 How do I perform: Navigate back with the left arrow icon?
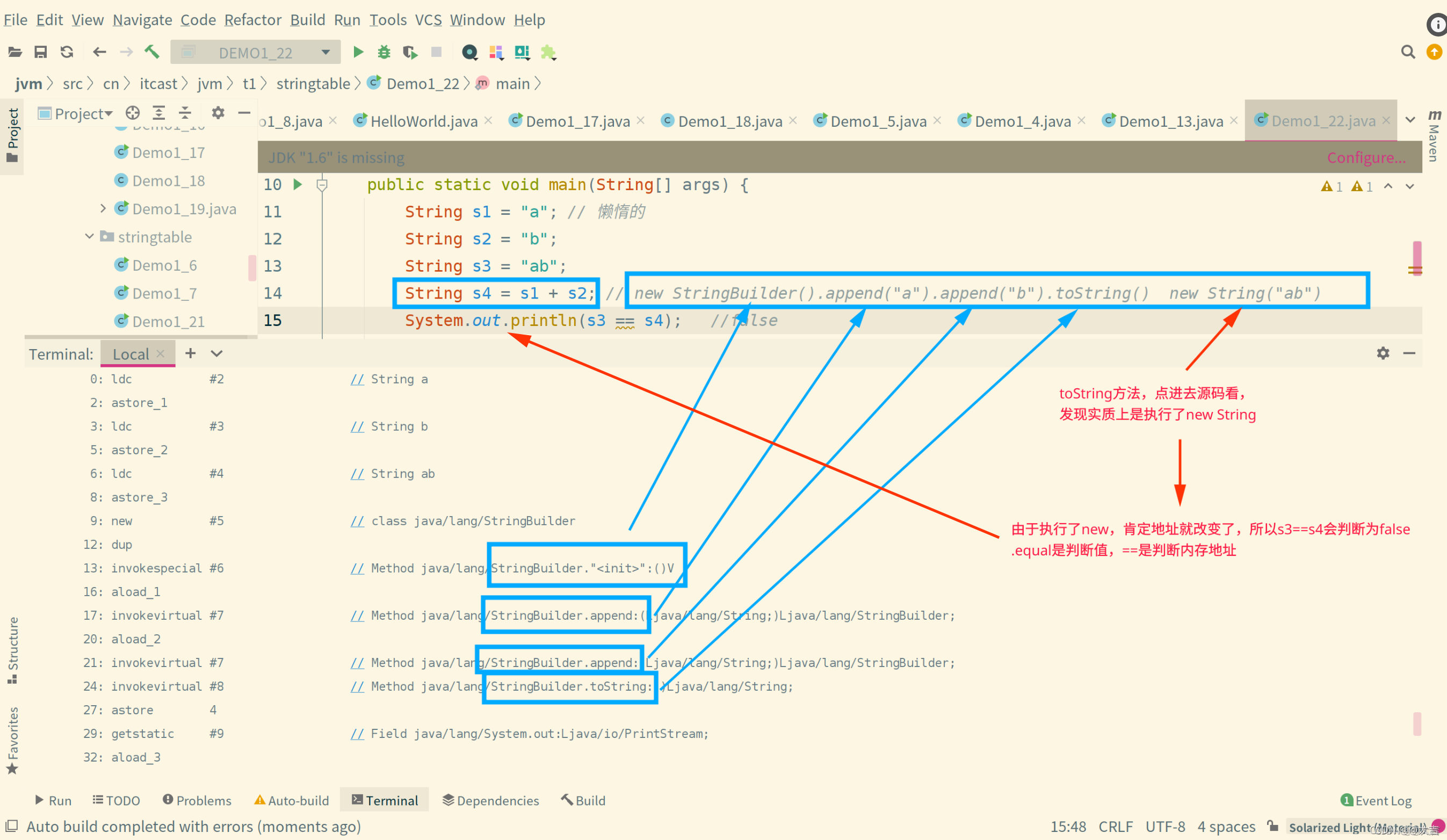coord(99,52)
